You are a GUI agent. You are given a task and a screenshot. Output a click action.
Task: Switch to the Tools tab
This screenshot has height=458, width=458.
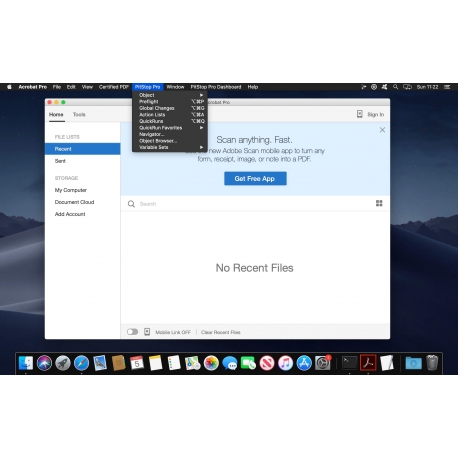(x=79, y=115)
